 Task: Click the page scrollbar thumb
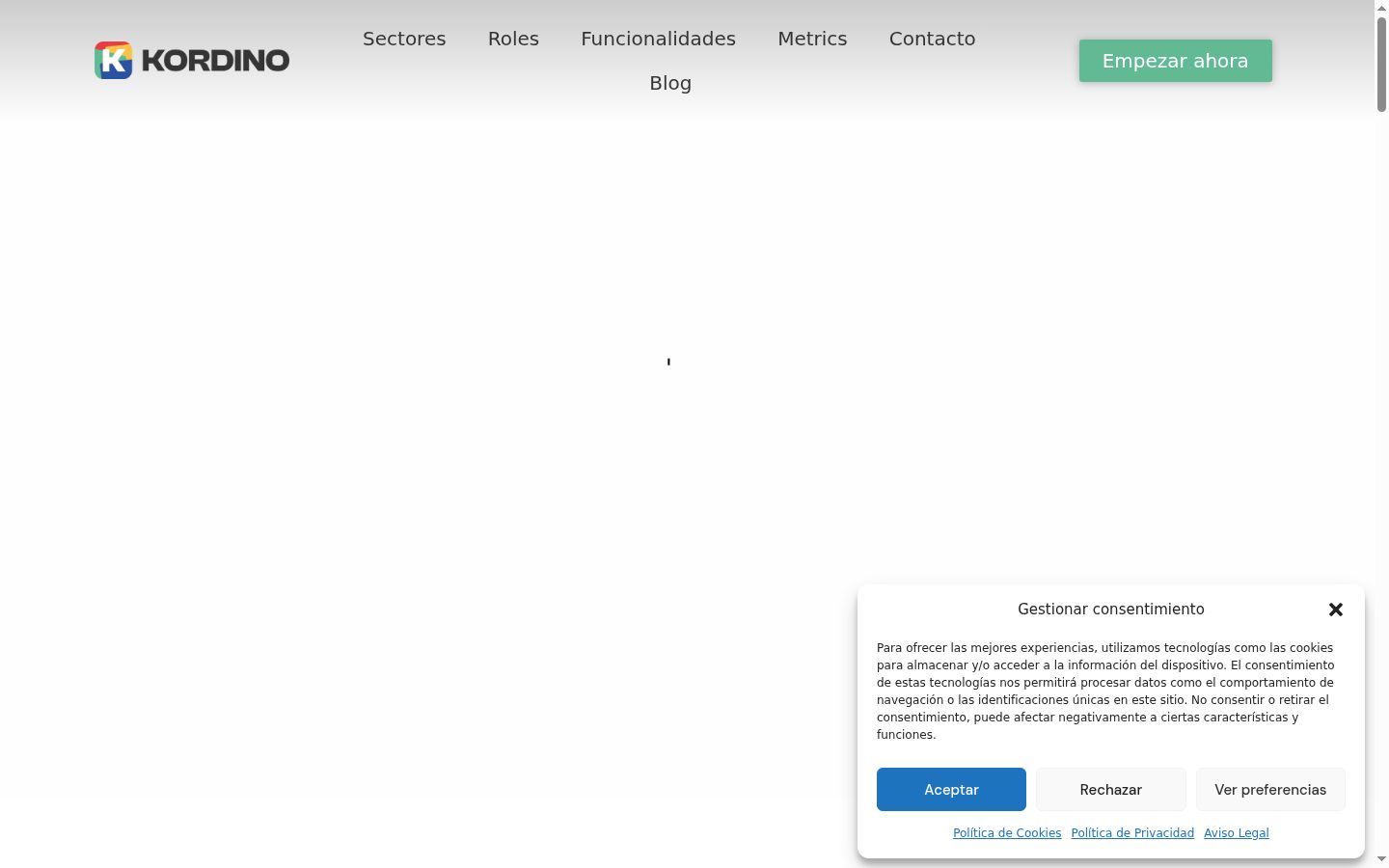tap(1381, 64)
